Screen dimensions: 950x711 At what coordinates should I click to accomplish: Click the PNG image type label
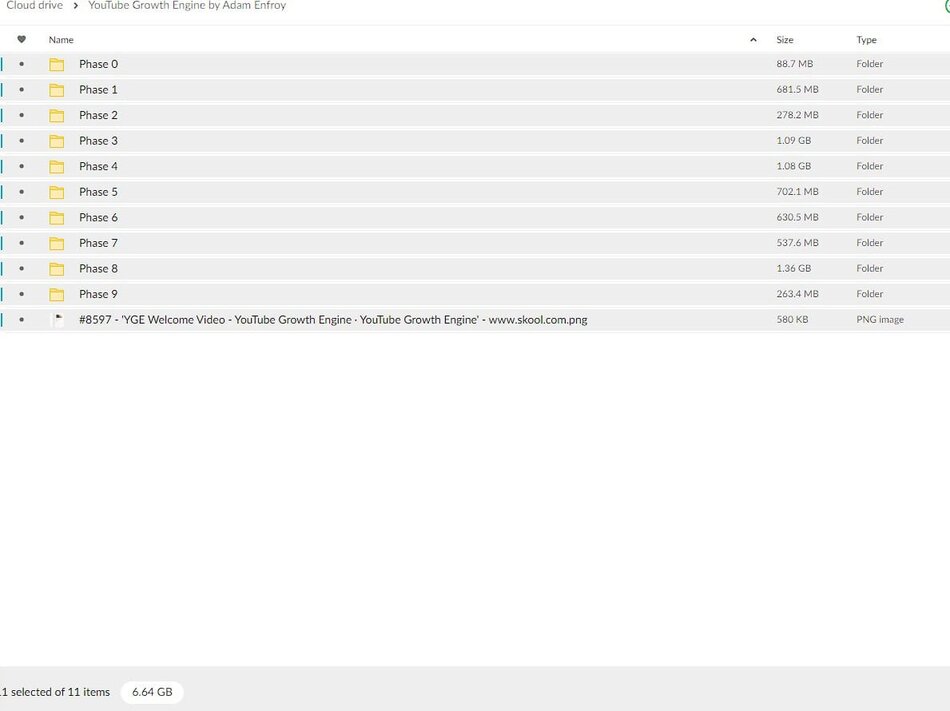point(880,320)
